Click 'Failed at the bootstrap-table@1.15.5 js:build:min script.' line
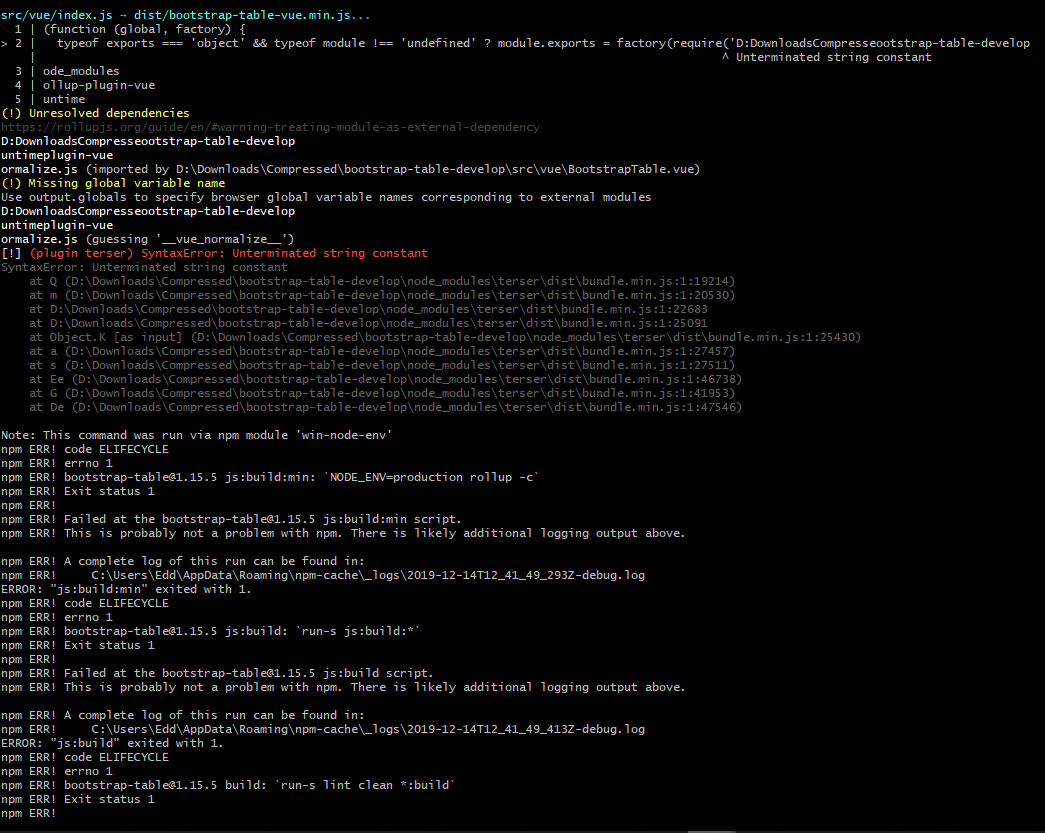Image resolution: width=1045 pixels, height=833 pixels. point(231,519)
